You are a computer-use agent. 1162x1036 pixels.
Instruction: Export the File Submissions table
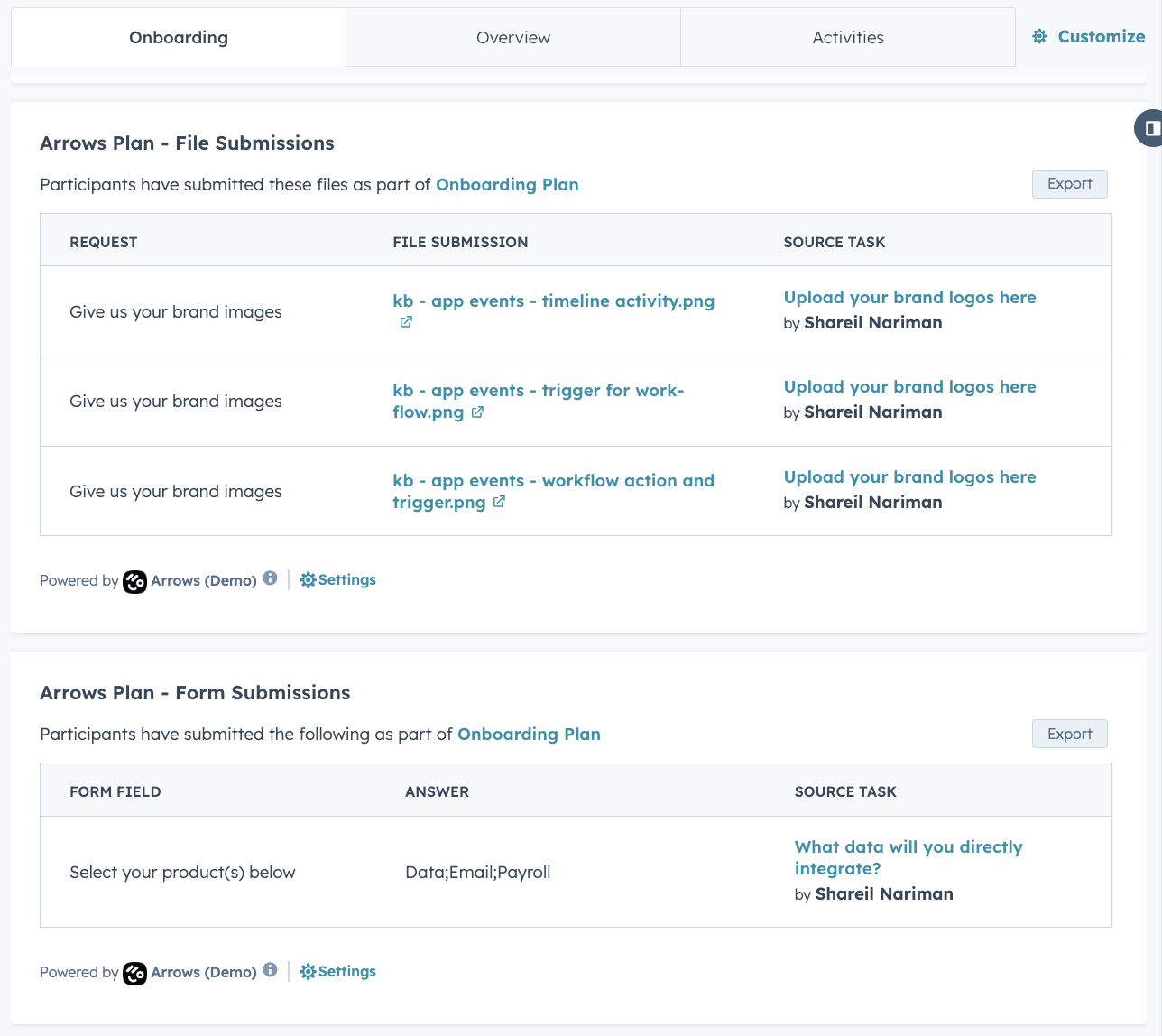click(x=1069, y=184)
